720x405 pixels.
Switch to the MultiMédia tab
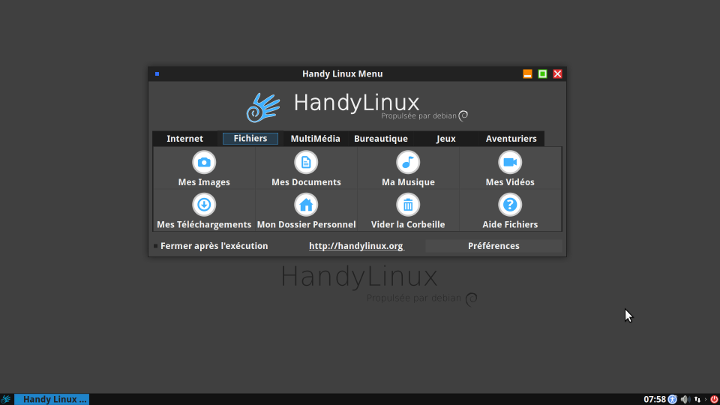pos(315,139)
